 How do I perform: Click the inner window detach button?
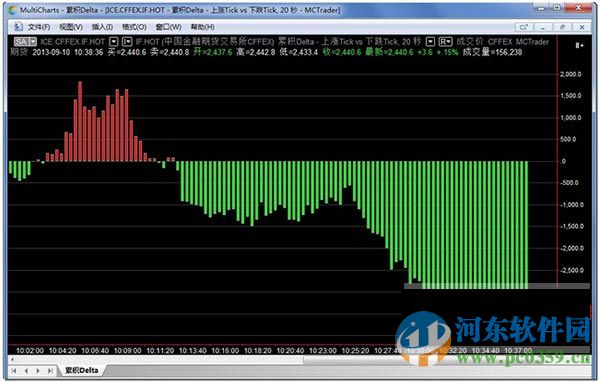click(524, 27)
